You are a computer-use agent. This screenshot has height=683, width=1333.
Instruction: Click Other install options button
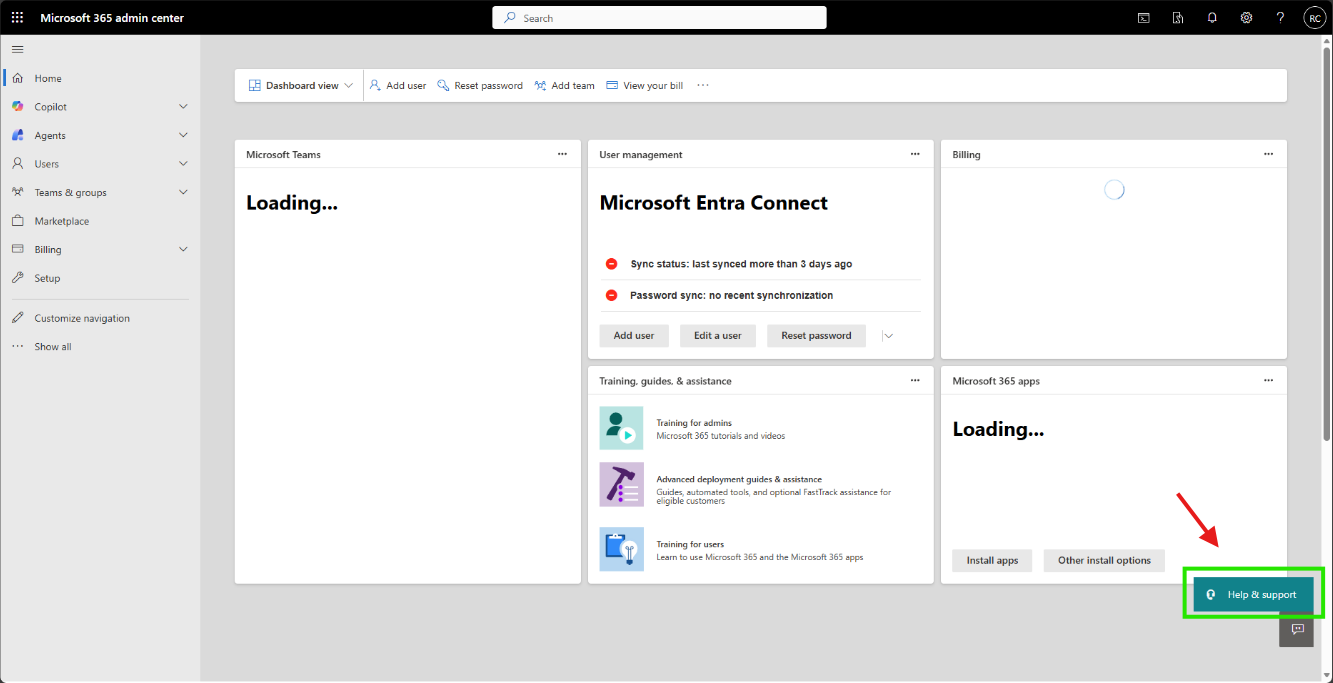click(x=1104, y=560)
